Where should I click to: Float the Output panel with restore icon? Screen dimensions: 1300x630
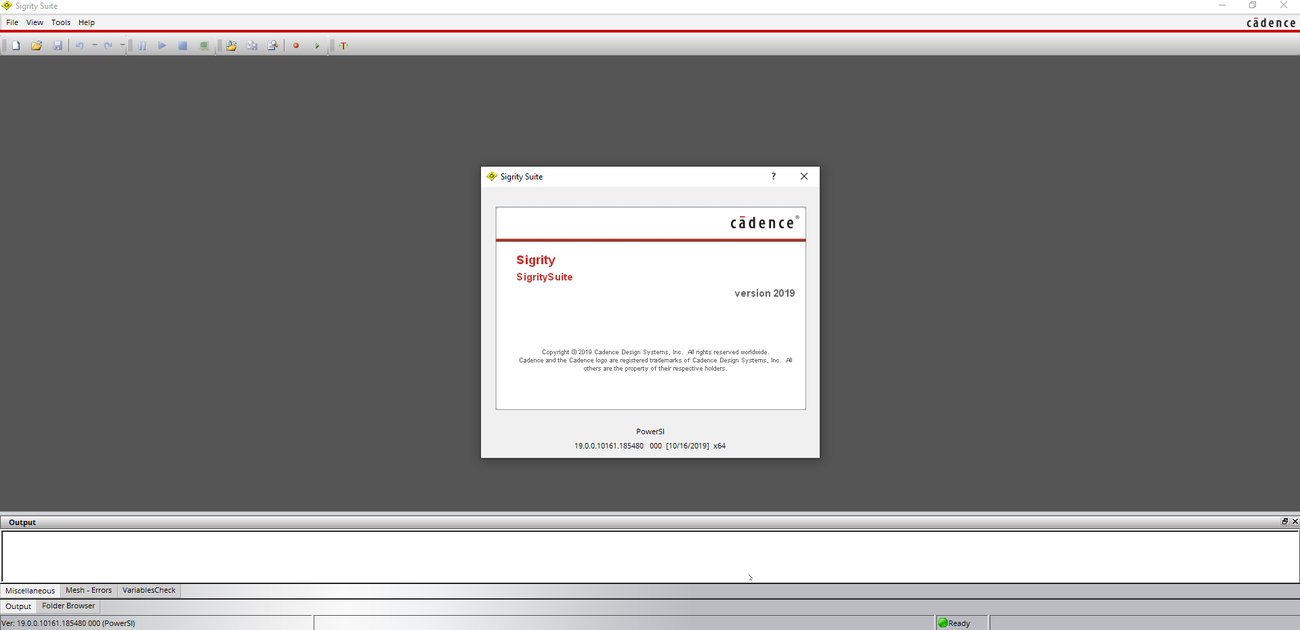pyautogui.click(x=1285, y=522)
